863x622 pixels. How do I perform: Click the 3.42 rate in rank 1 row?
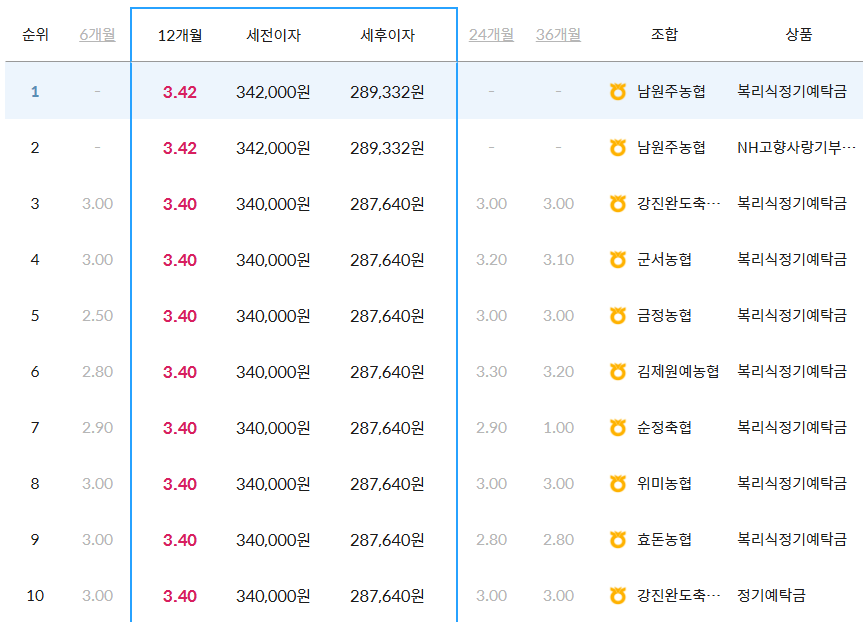click(x=180, y=92)
